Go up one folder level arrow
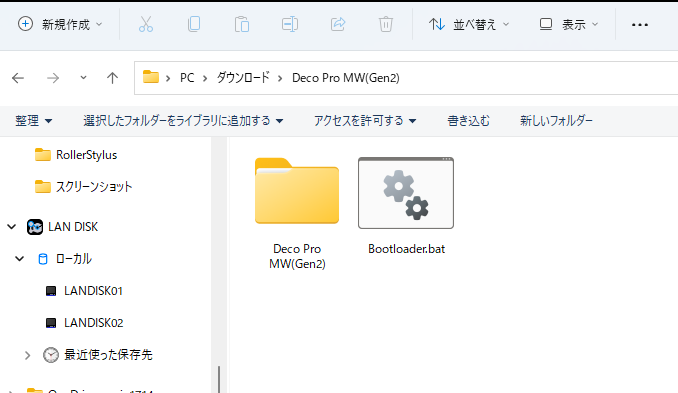Screen dimensions: 678x393 click(x=112, y=78)
